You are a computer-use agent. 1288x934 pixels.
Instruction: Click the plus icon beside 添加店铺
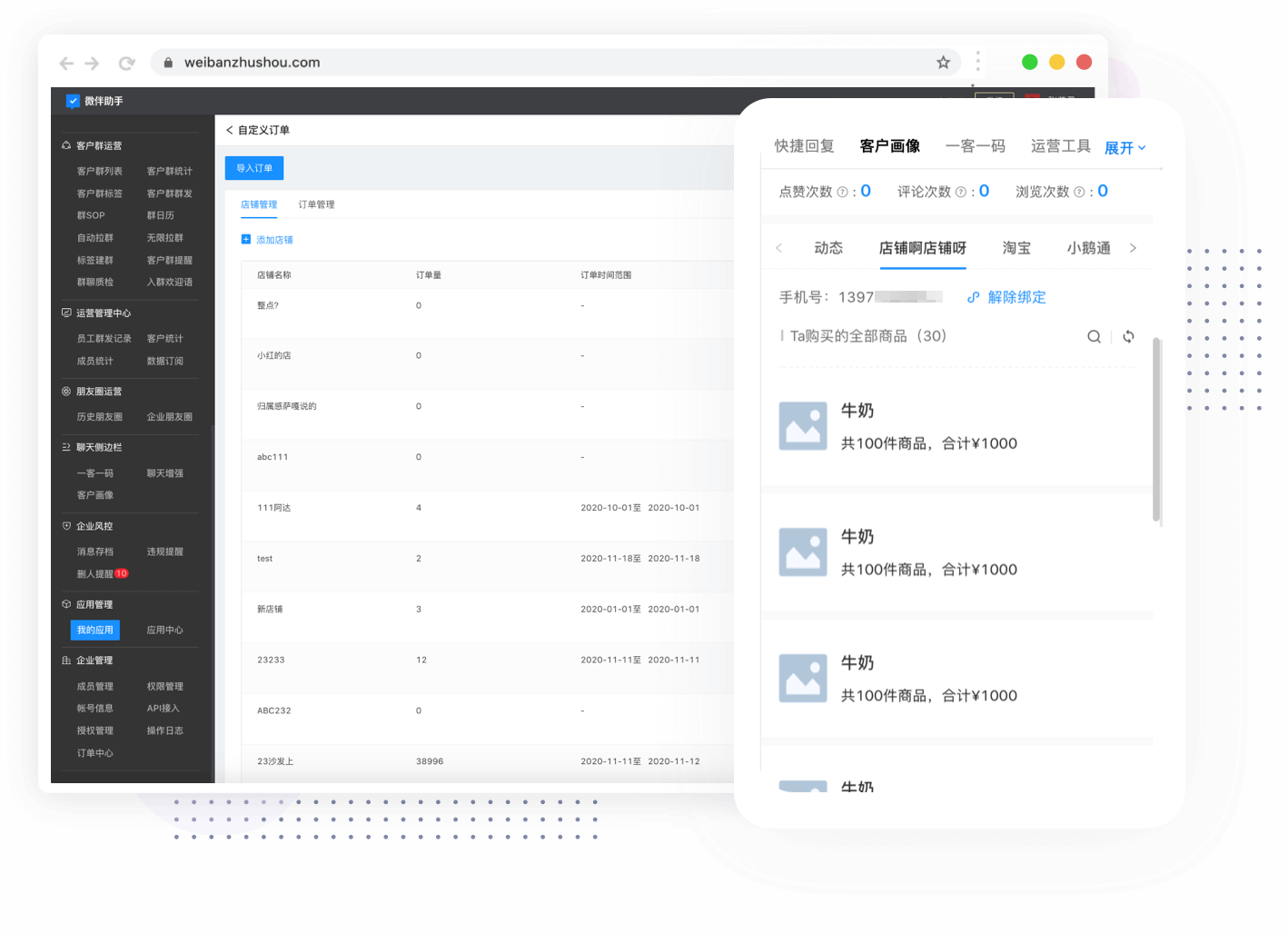245,239
